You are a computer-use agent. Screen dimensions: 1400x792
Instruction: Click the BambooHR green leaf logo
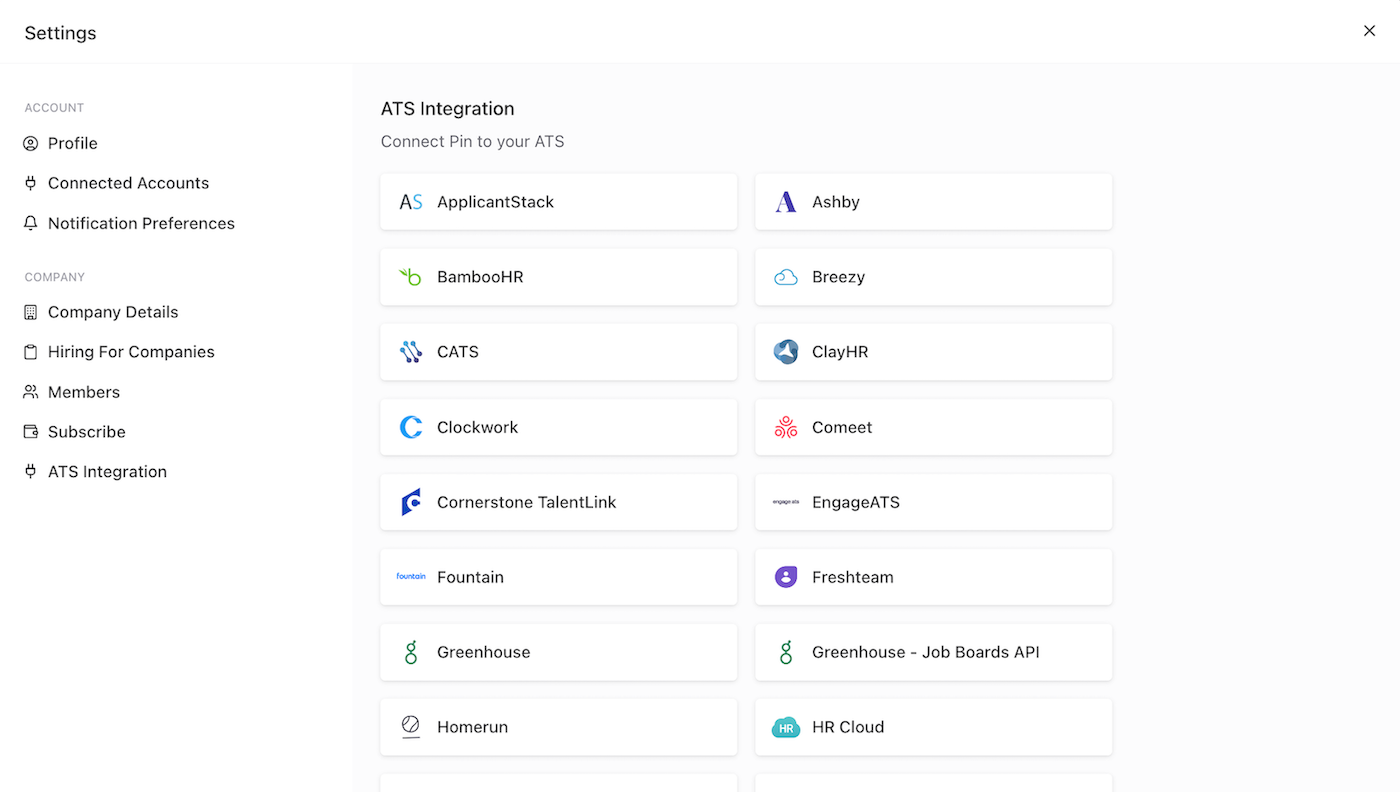click(x=411, y=277)
